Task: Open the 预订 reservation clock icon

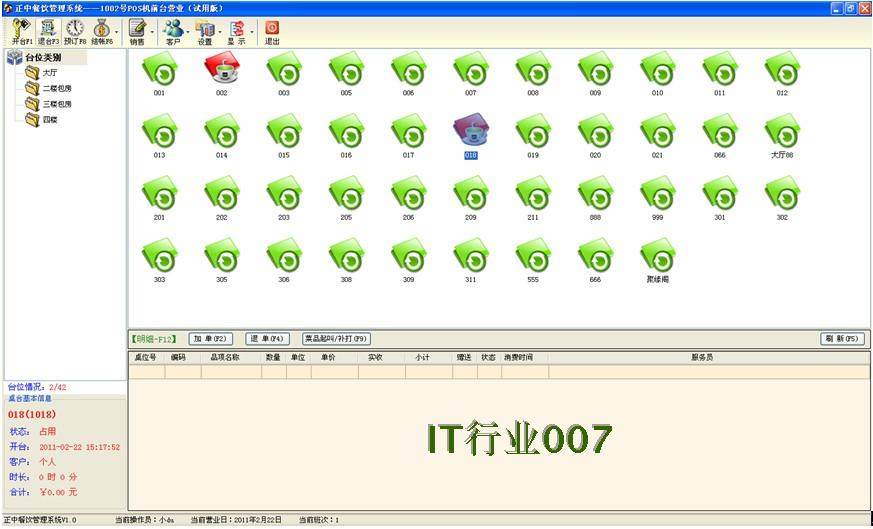Action: point(75,29)
